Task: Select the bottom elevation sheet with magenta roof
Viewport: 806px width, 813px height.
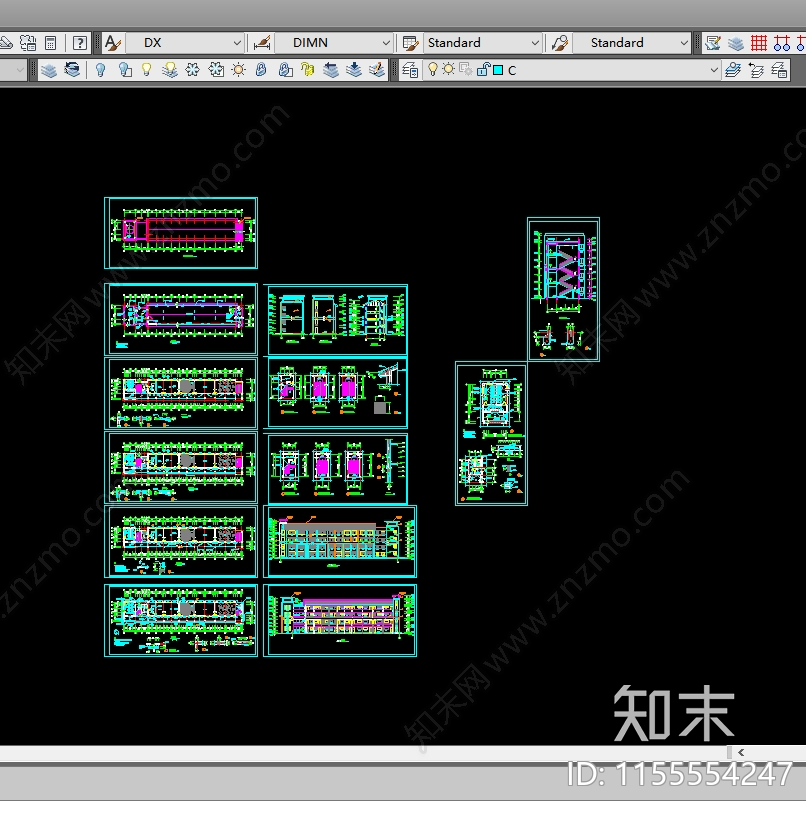Action: coord(340,620)
